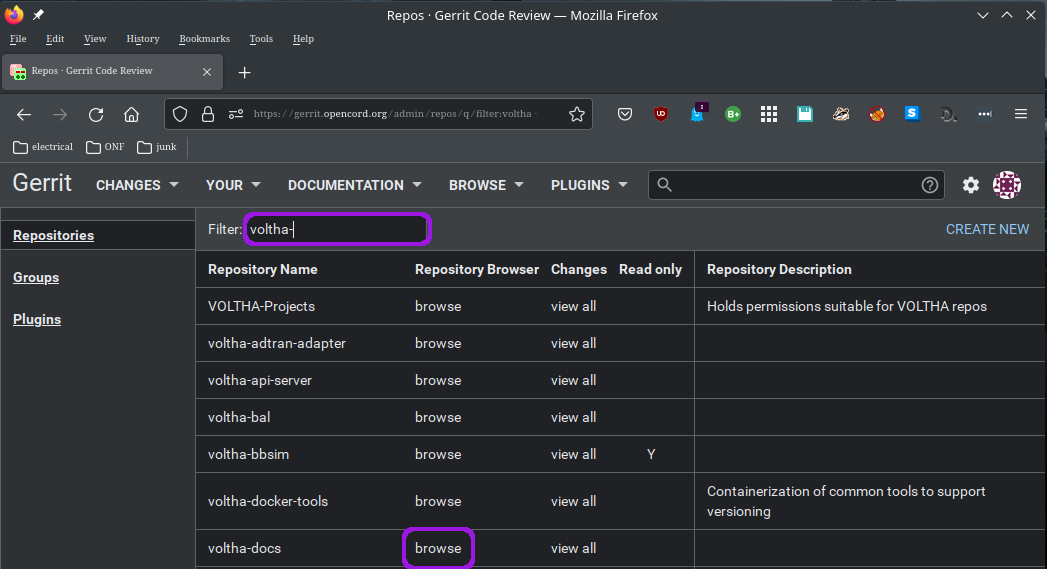Open the uBlock Origin extension
Screen dimensions: 1047x569
(x=661, y=114)
